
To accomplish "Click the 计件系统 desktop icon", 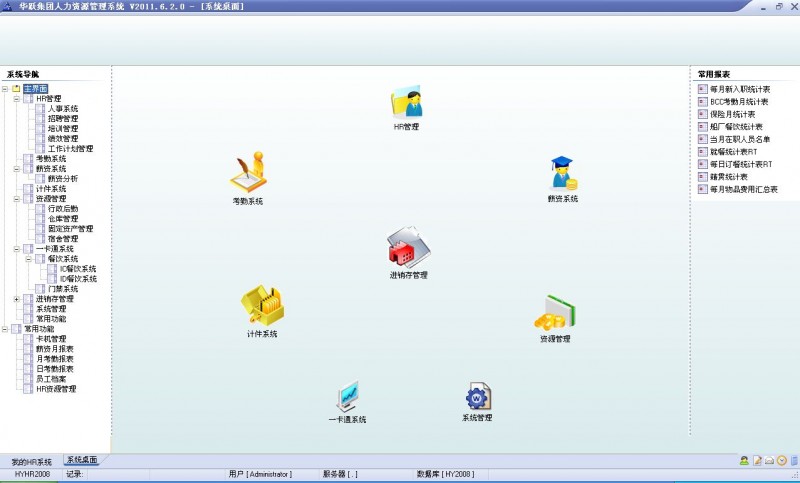I will click(262, 305).
